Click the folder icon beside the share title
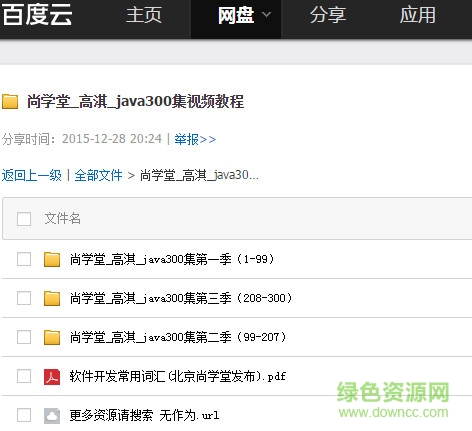The image size is (472, 431). 10,101
